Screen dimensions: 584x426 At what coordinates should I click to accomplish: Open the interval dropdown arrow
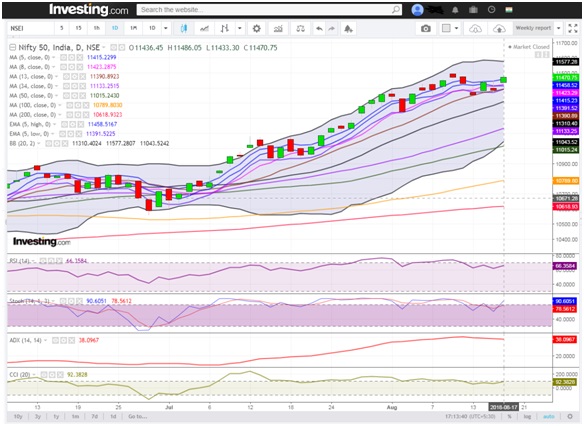(166, 28)
